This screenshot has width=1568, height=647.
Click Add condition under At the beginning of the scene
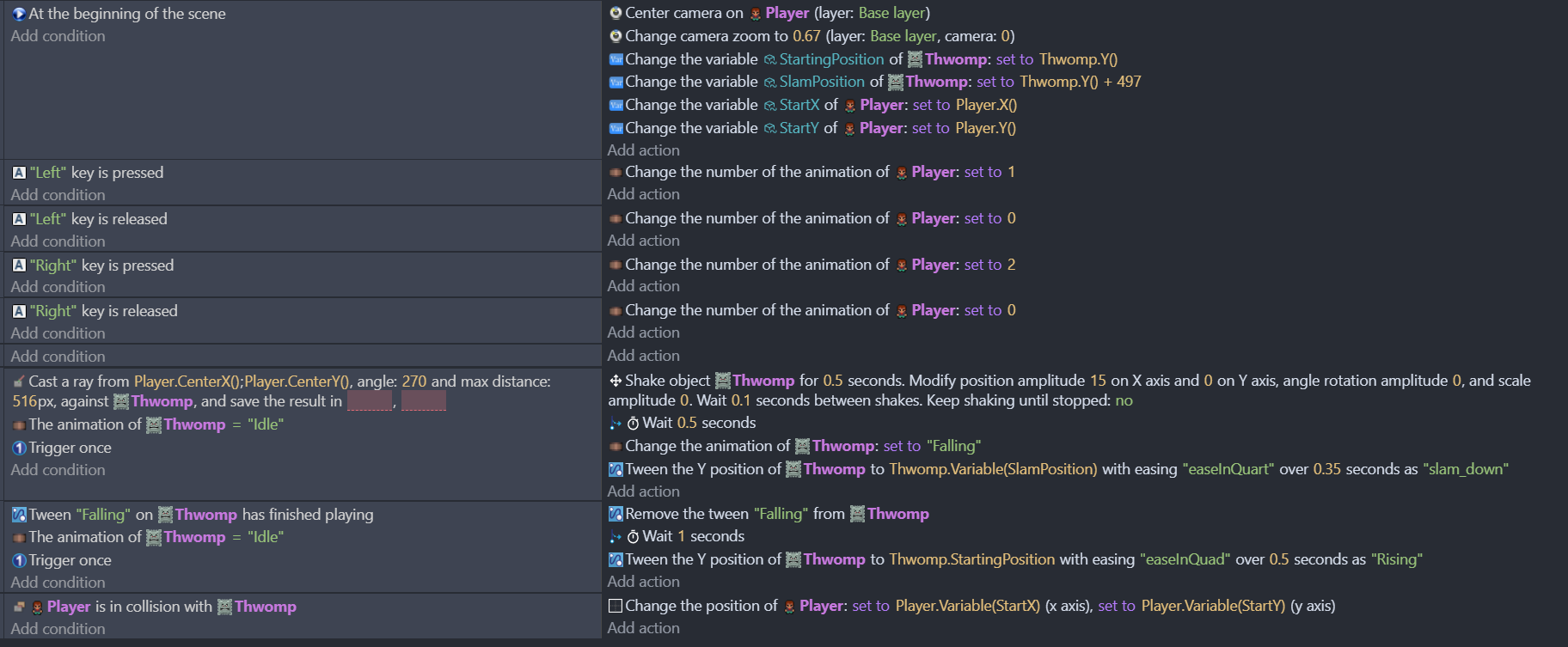58,36
